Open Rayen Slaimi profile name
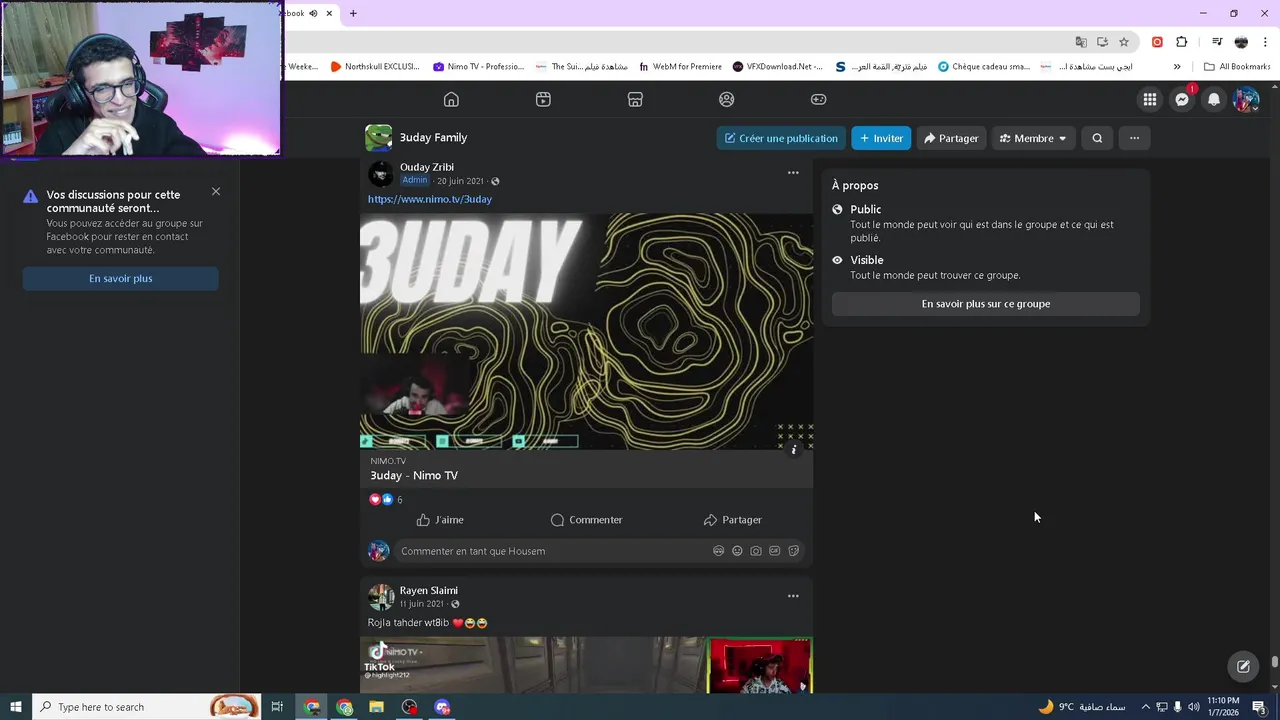Image resolution: width=1280 pixels, height=720 pixels. [429, 590]
